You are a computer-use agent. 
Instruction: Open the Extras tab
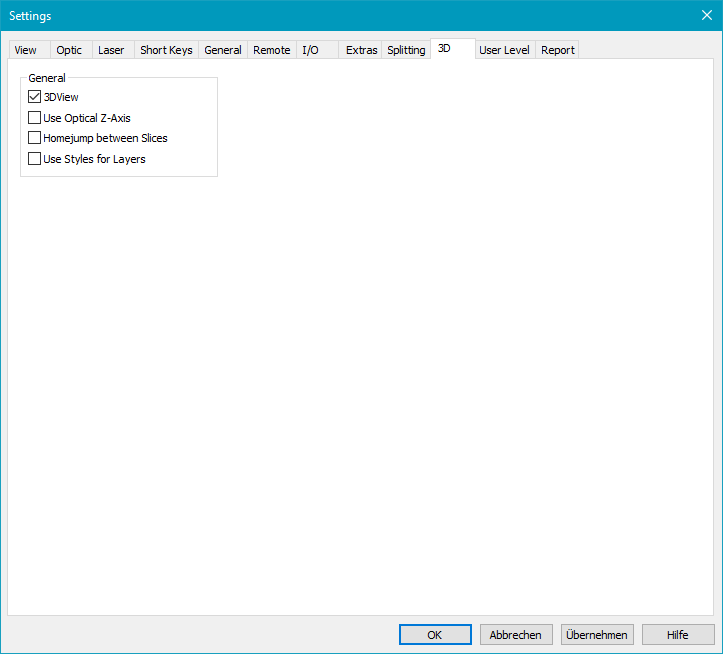(361, 50)
